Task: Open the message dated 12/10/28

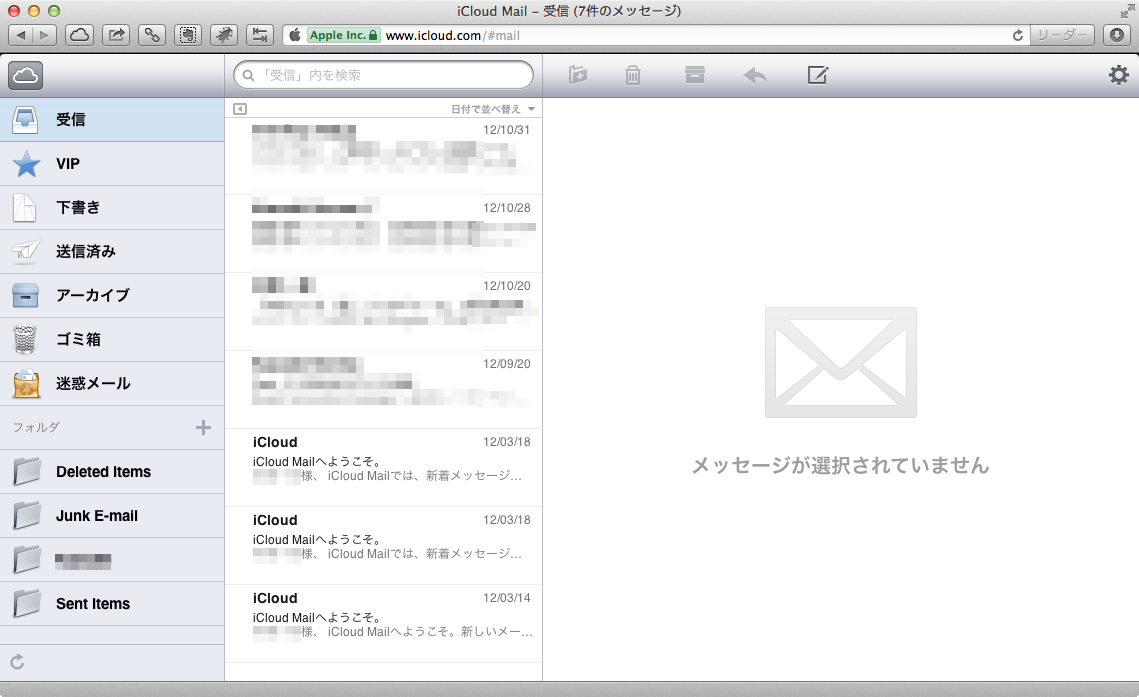Action: click(384, 234)
